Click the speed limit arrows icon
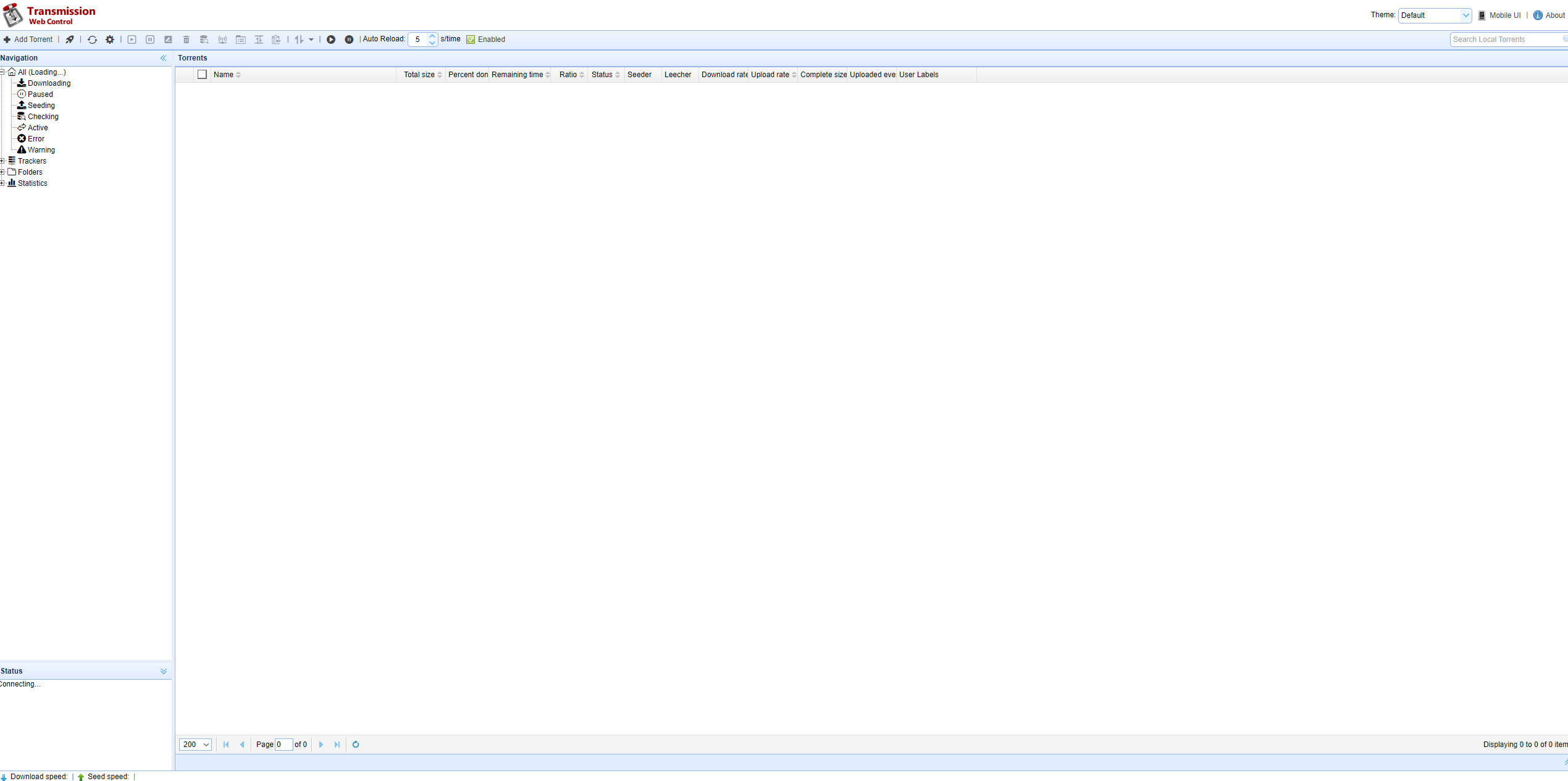 pyautogui.click(x=299, y=40)
